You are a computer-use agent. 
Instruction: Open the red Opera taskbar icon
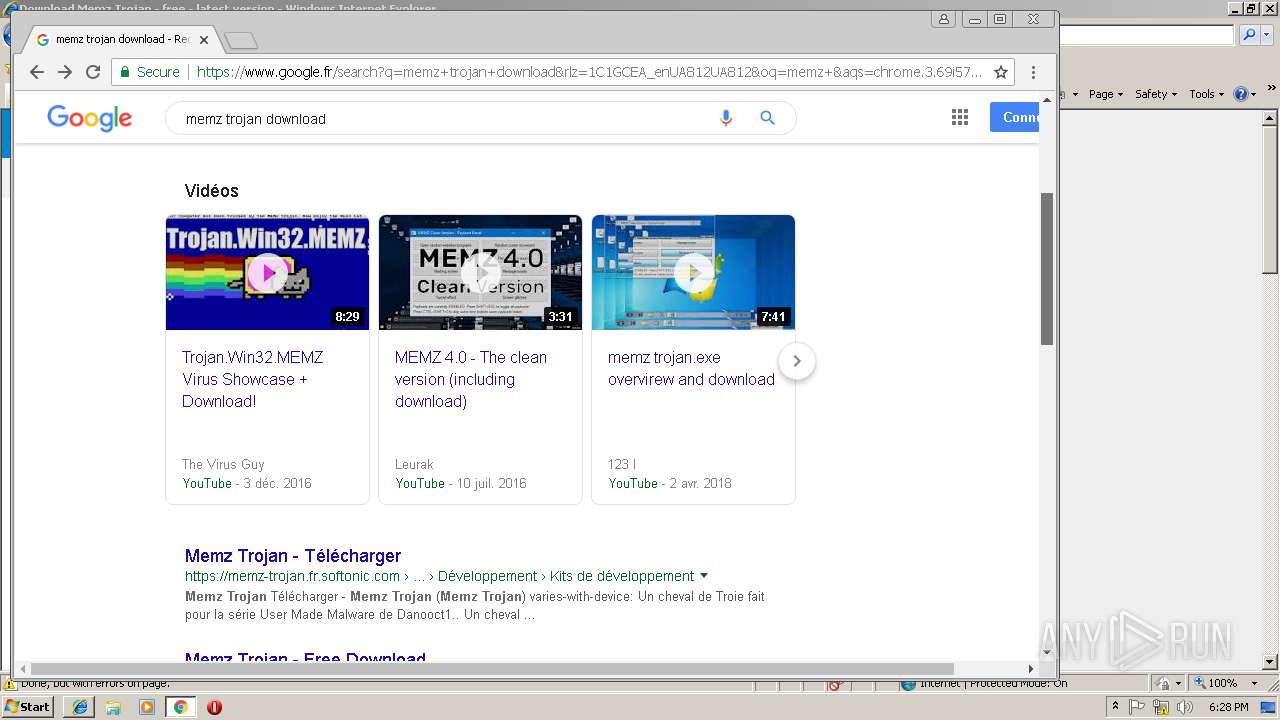point(214,707)
